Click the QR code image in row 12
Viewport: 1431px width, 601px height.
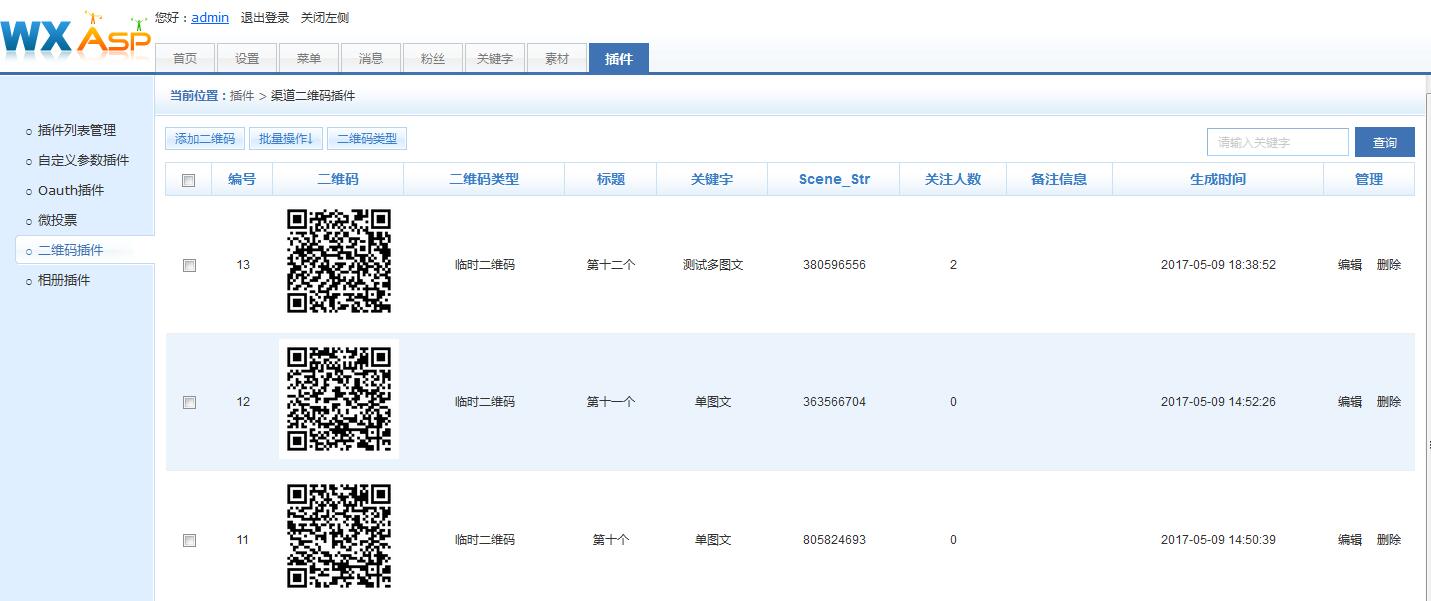pos(339,399)
